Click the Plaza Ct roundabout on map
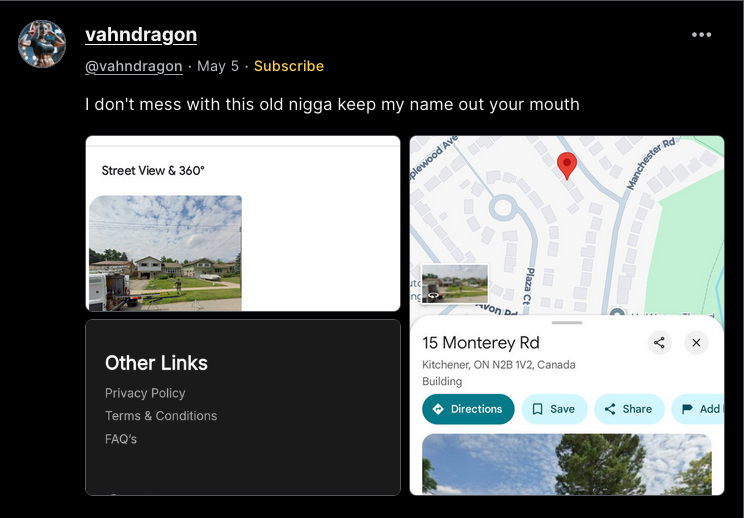The width and height of the screenshot is (744, 518). click(502, 208)
